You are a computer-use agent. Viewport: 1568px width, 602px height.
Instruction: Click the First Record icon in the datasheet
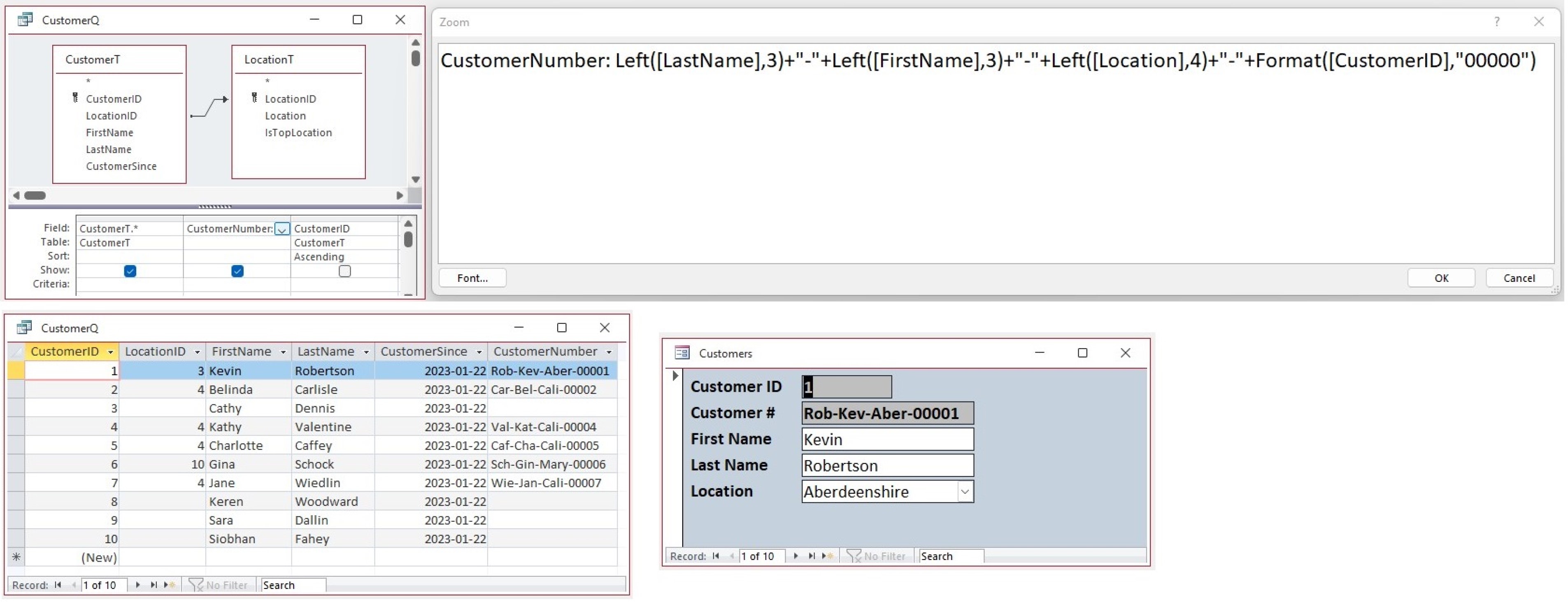tap(59, 584)
